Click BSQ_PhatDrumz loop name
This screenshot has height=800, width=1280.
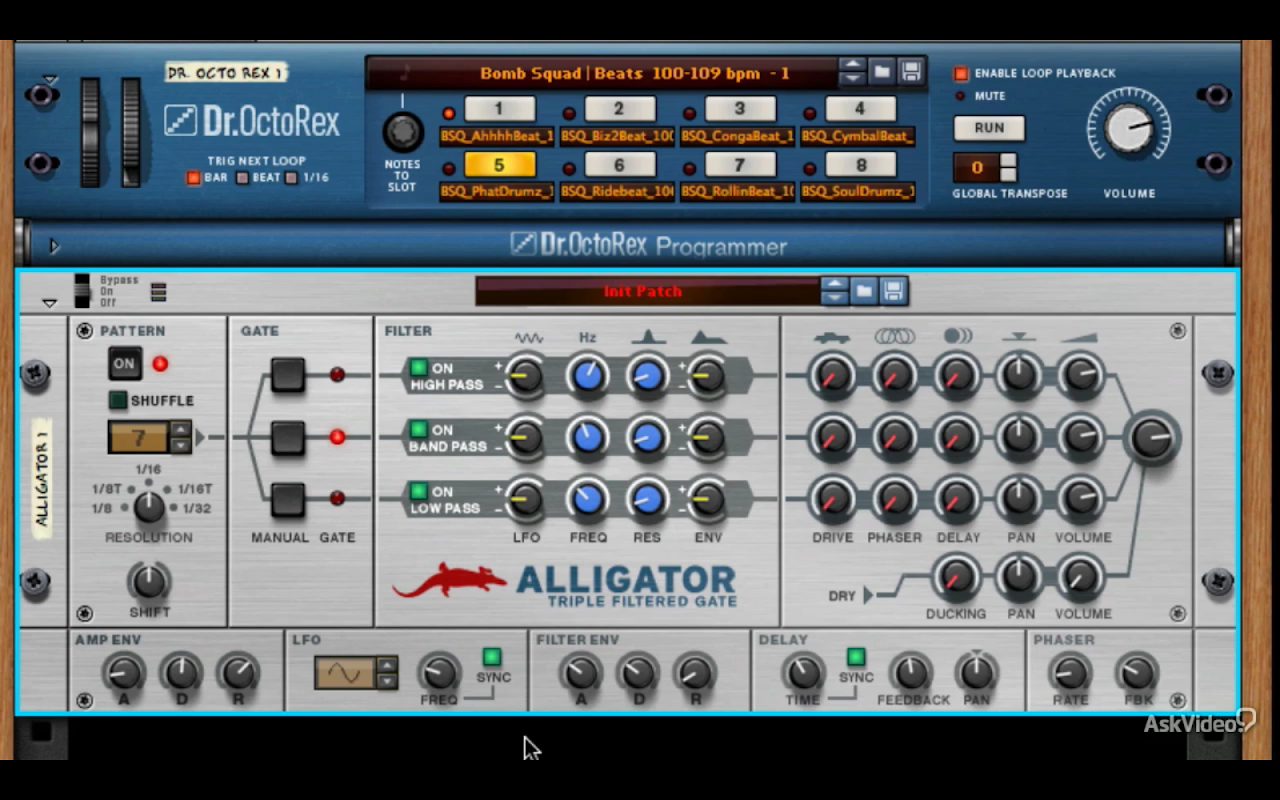click(x=497, y=191)
